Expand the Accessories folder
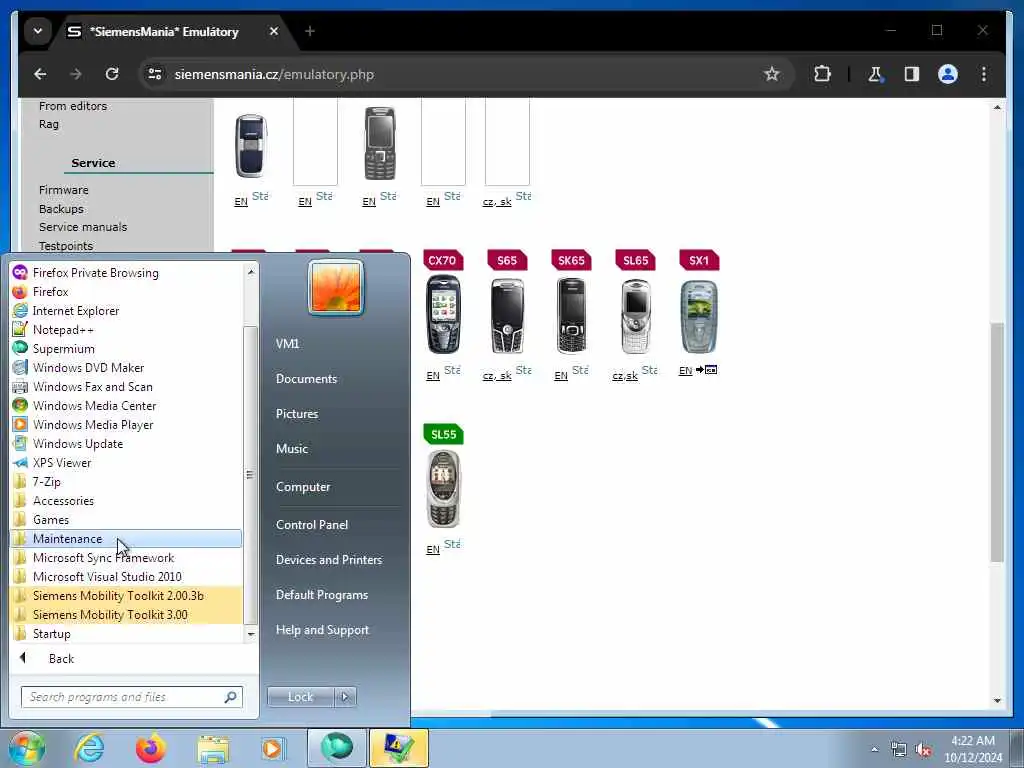Image resolution: width=1024 pixels, height=768 pixels. click(127, 501)
